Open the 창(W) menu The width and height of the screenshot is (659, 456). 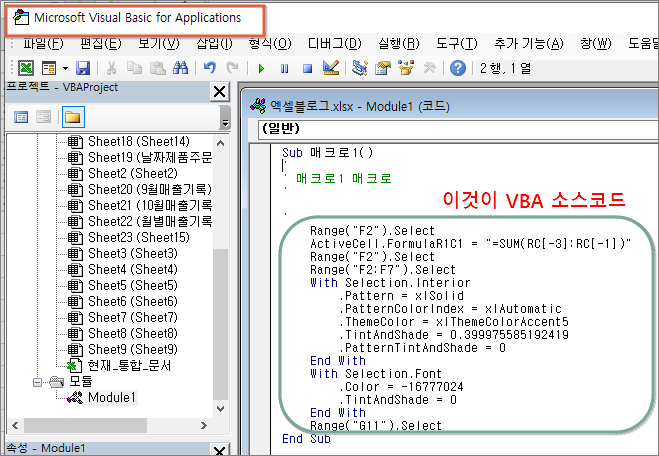tap(596, 43)
